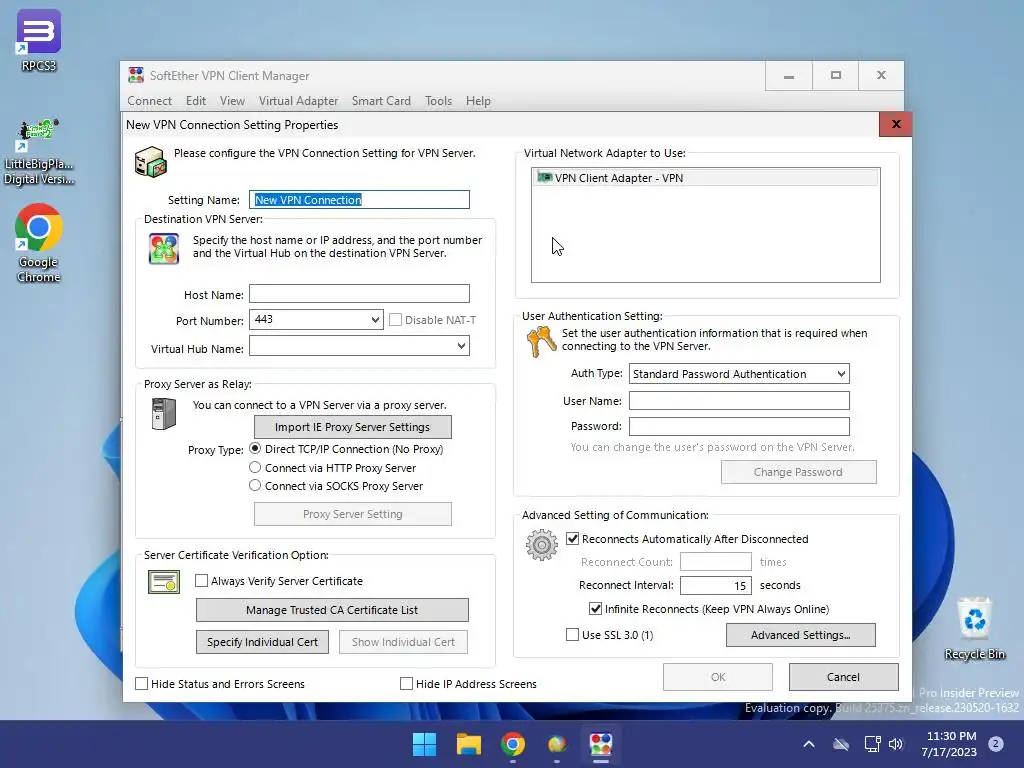Open the volume tray icon
Viewport: 1024px width, 768px height.
point(896,744)
